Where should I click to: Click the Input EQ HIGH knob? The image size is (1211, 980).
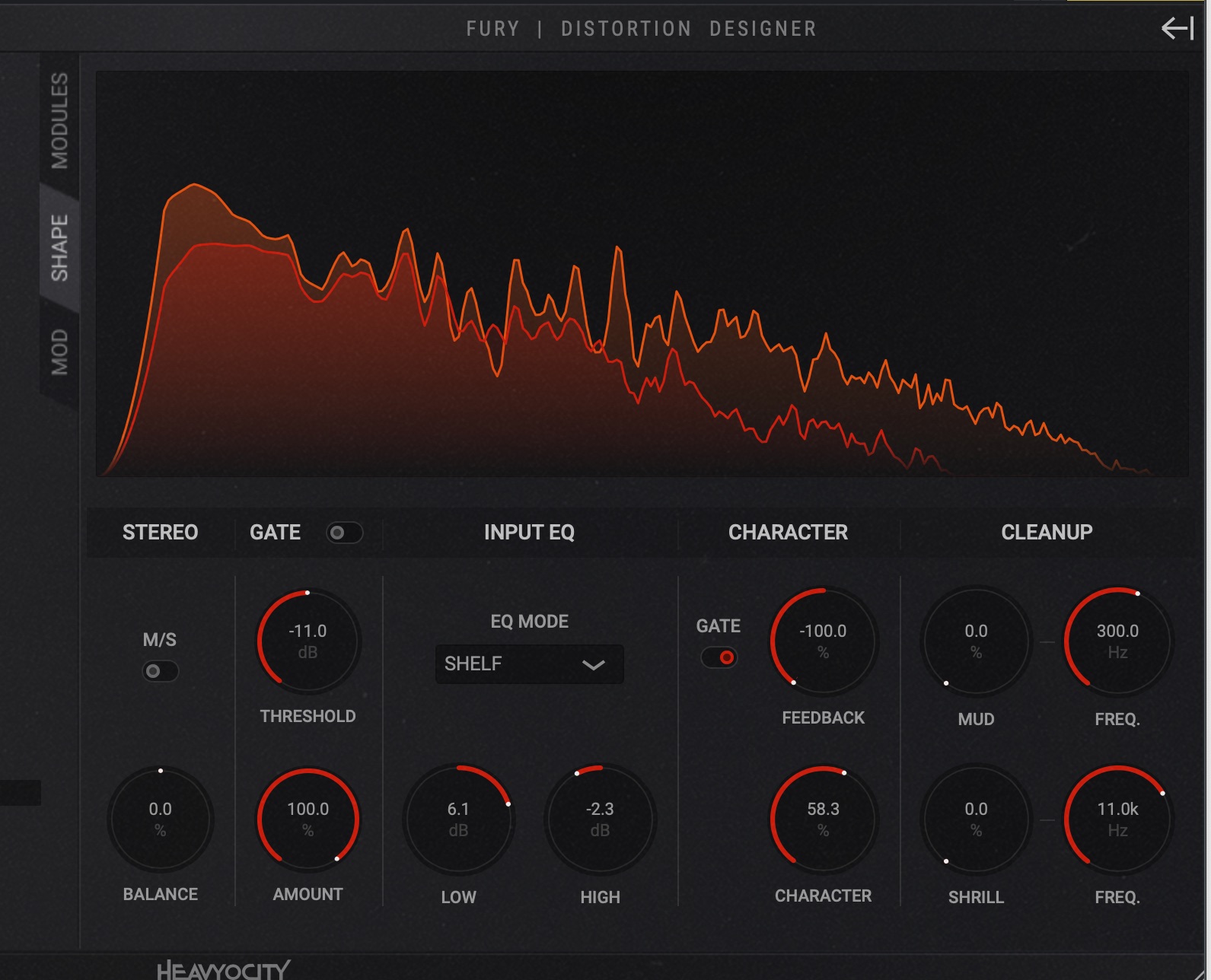[x=600, y=819]
